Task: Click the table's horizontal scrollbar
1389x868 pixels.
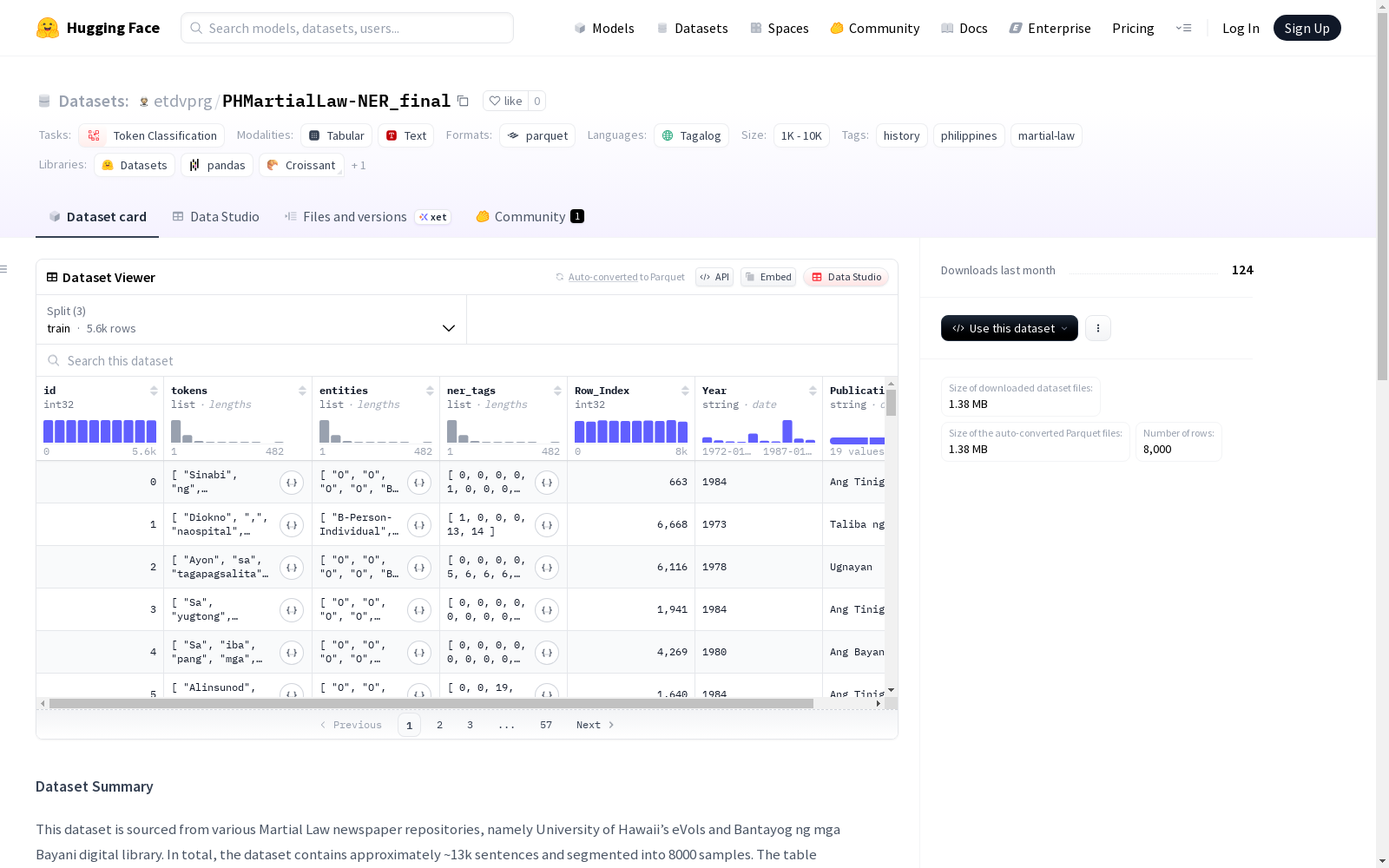Action: [x=431, y=703]
